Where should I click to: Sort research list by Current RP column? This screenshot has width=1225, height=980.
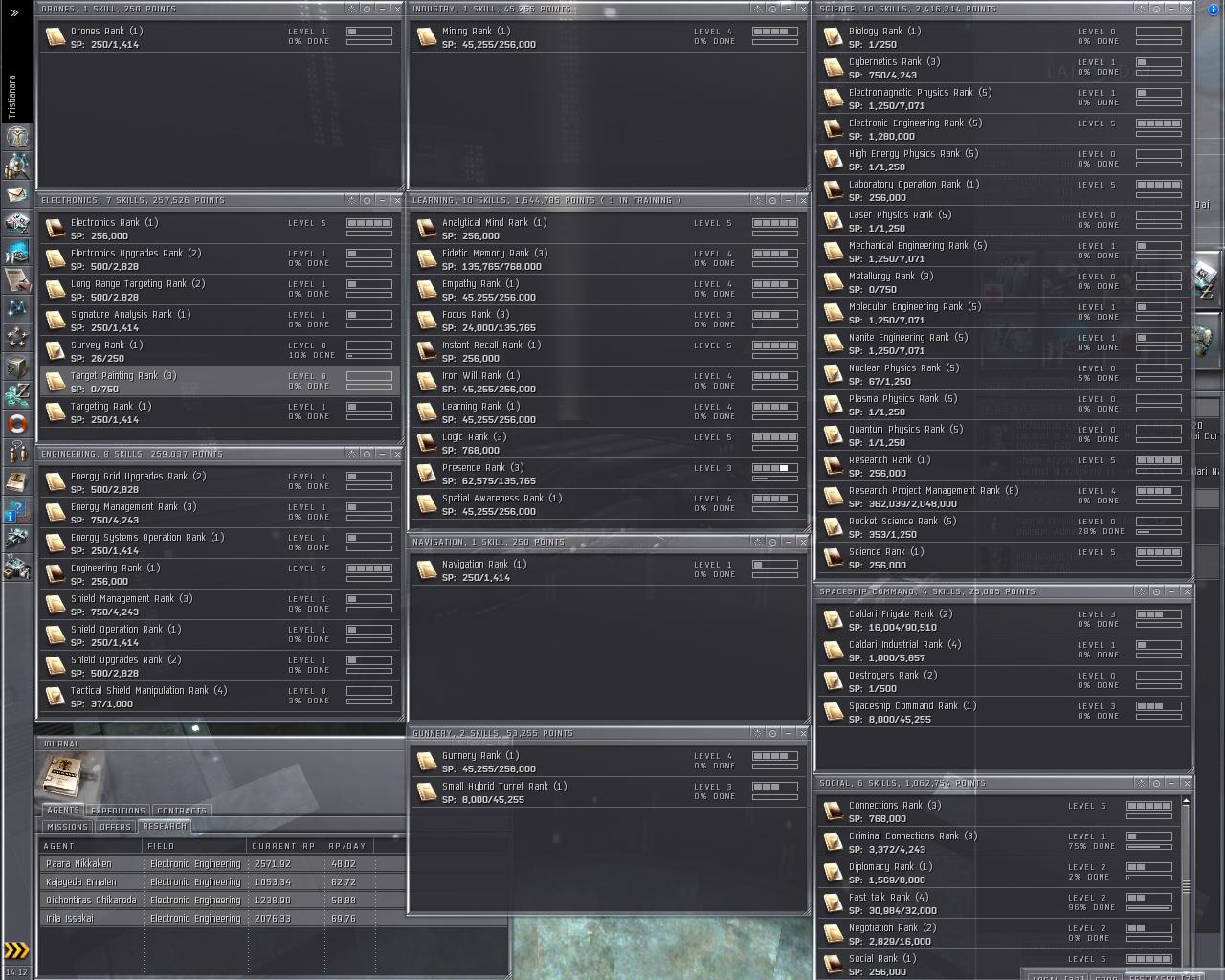284,846
